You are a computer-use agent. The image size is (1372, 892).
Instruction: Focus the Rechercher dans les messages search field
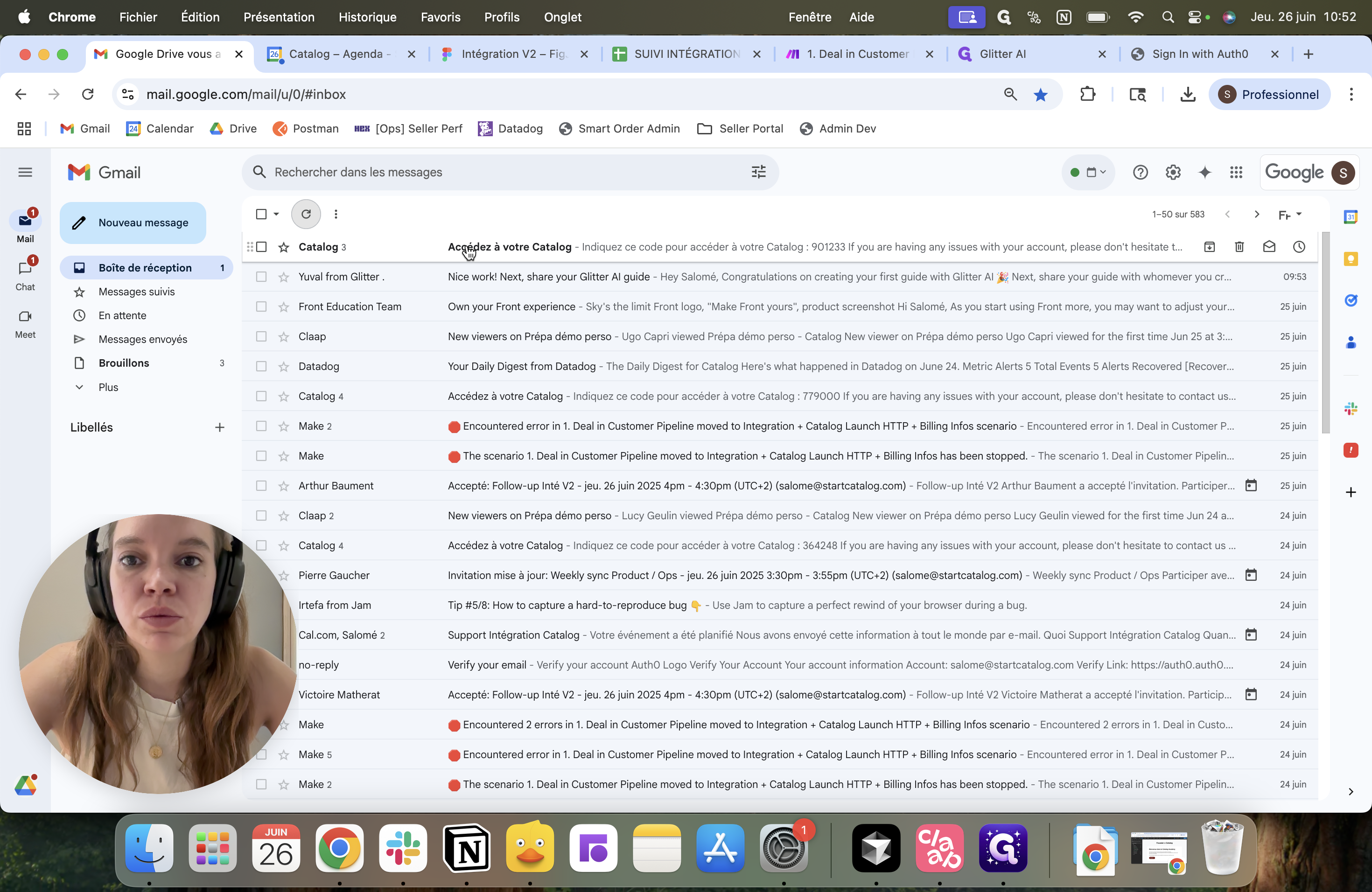click(x=510, y=172)
